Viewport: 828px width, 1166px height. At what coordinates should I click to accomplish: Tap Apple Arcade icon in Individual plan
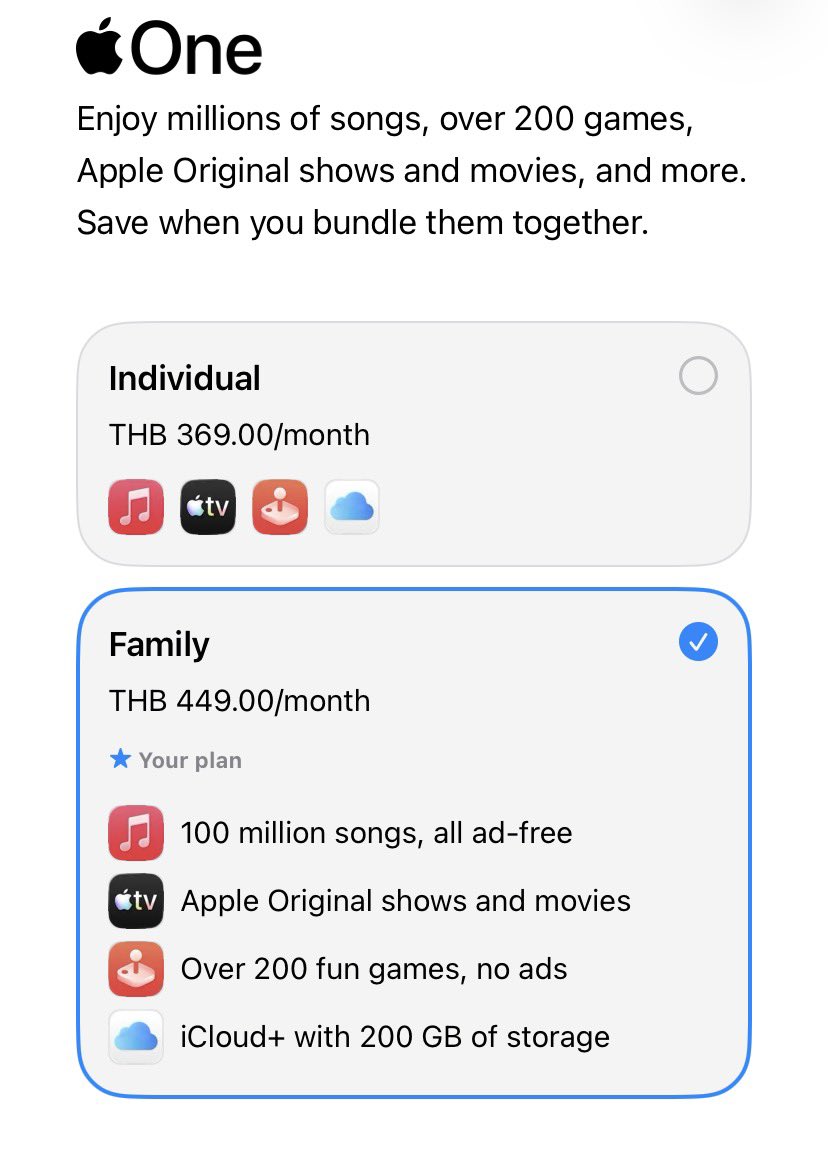pyautogui.click(x=279, y=507)
